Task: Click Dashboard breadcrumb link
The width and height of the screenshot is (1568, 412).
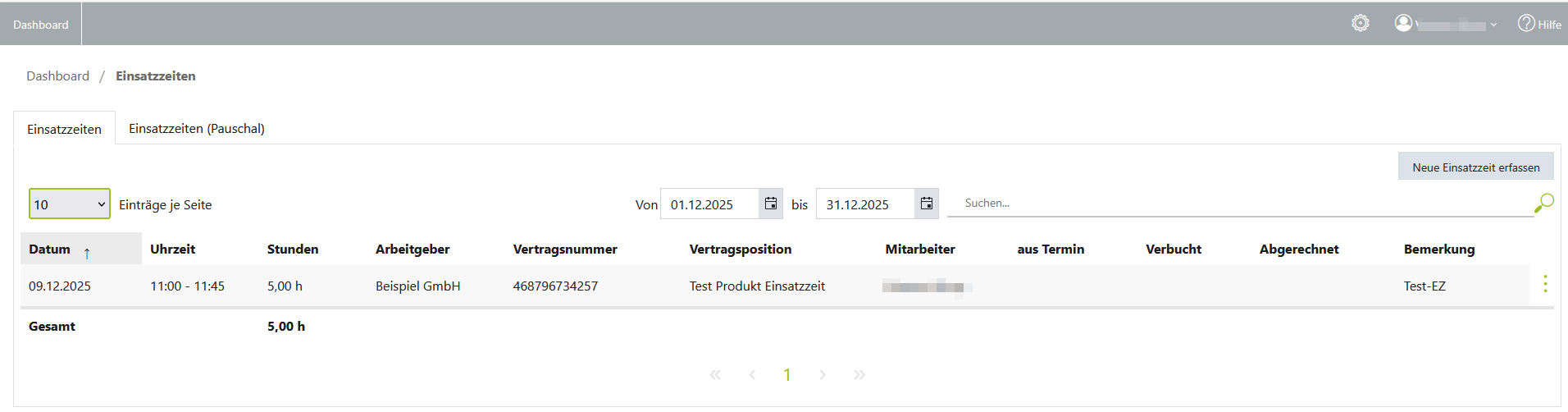Action: [x=57, y=76]
